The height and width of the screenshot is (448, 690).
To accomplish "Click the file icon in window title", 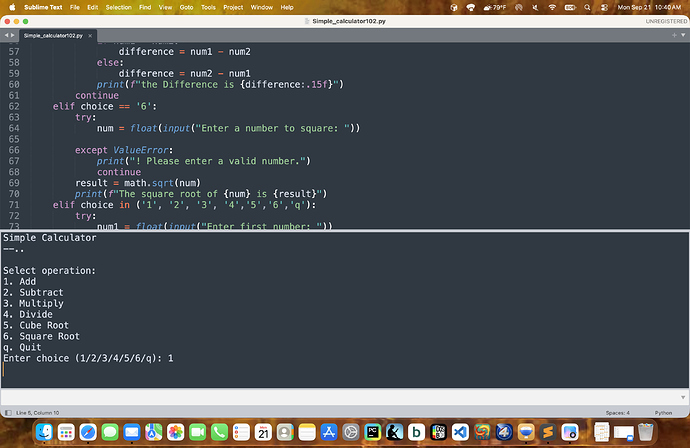I will pyautogui.click(x=307, y=21).
